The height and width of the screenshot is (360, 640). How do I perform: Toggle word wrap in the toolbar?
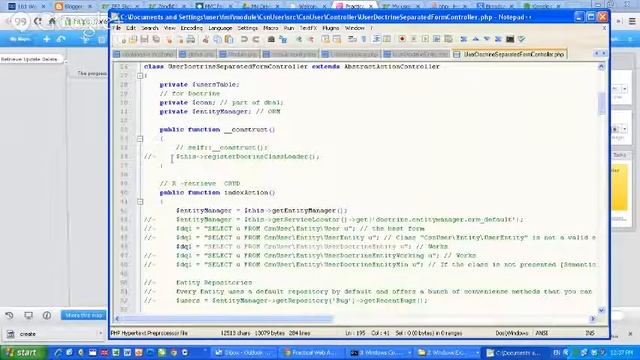click(351, 39)
